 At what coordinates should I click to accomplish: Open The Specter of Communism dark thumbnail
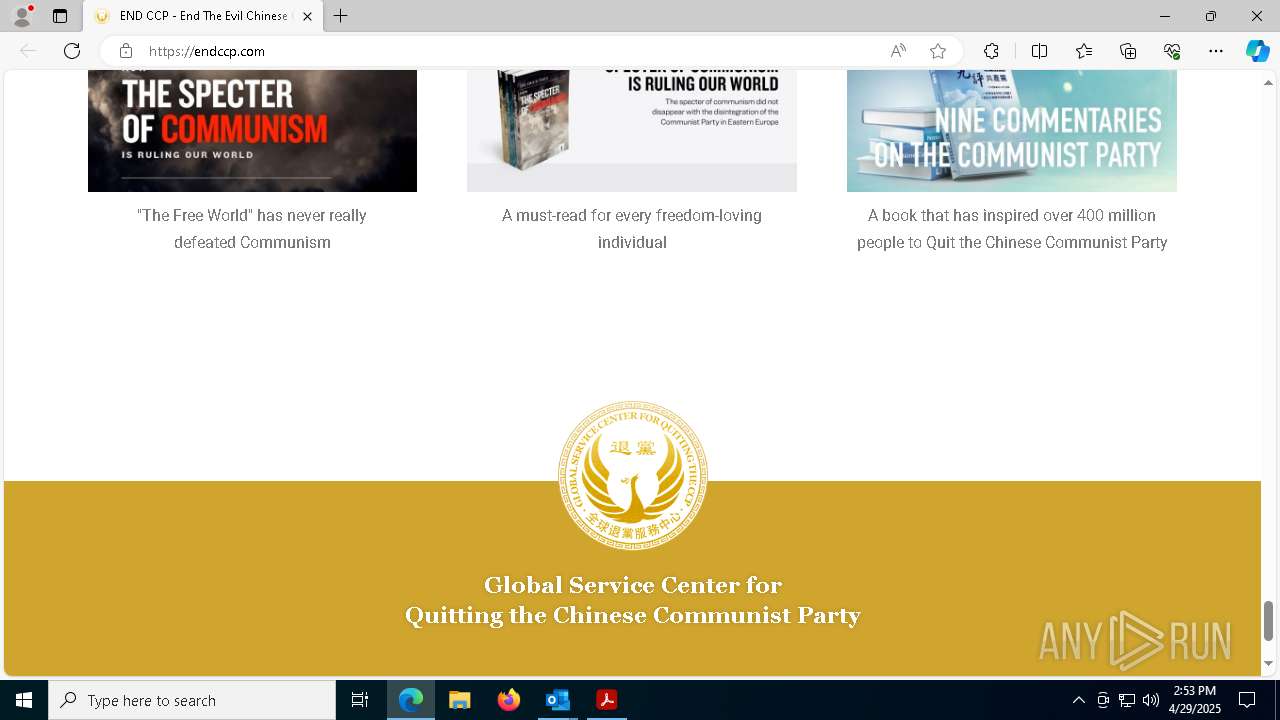[x=252, y=131]
